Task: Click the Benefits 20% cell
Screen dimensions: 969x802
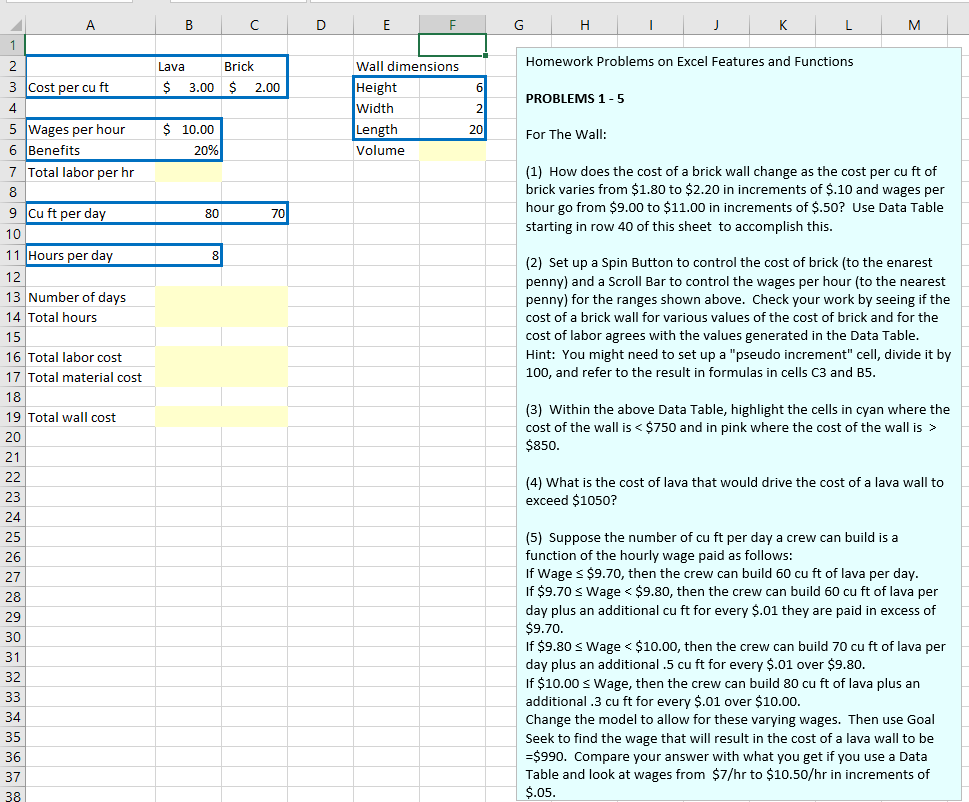Action: 188,150
